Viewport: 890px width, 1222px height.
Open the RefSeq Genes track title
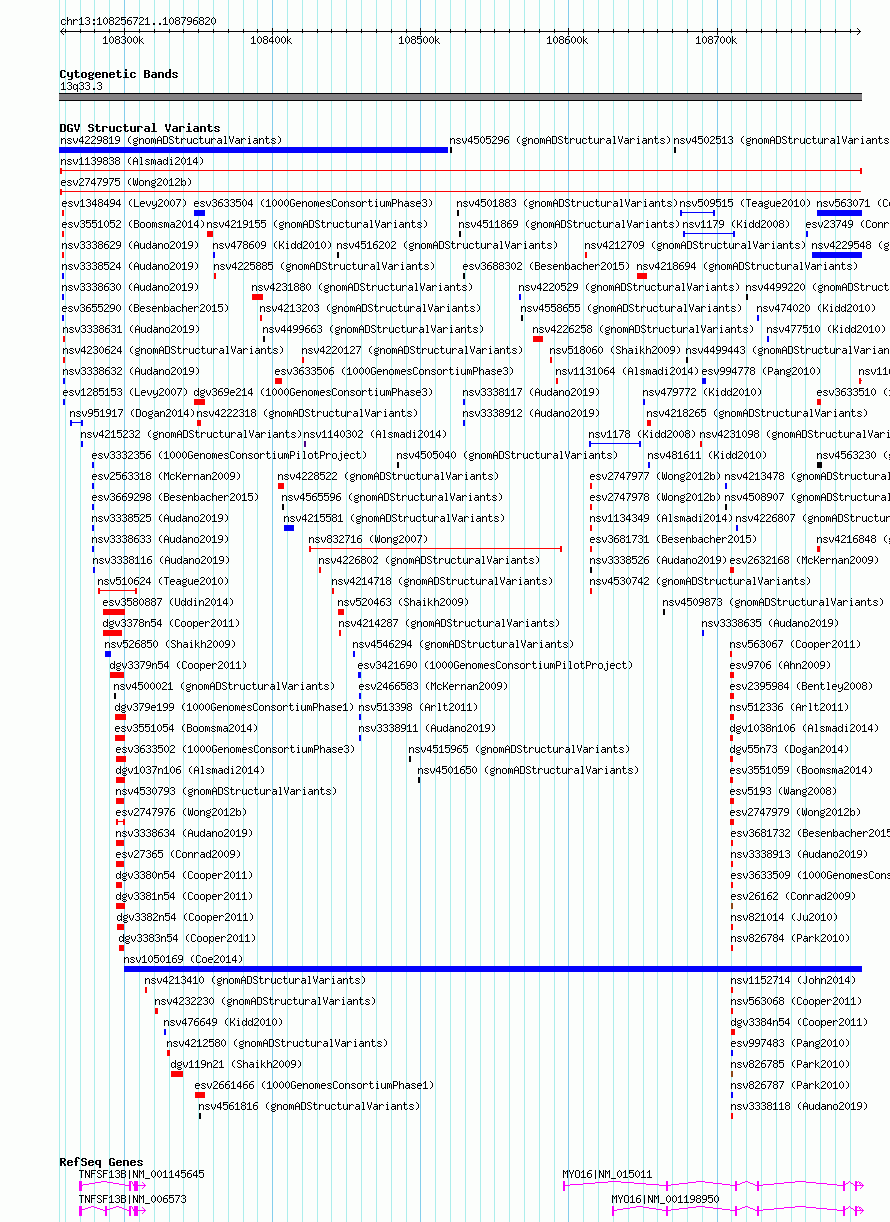point(101,1162)
